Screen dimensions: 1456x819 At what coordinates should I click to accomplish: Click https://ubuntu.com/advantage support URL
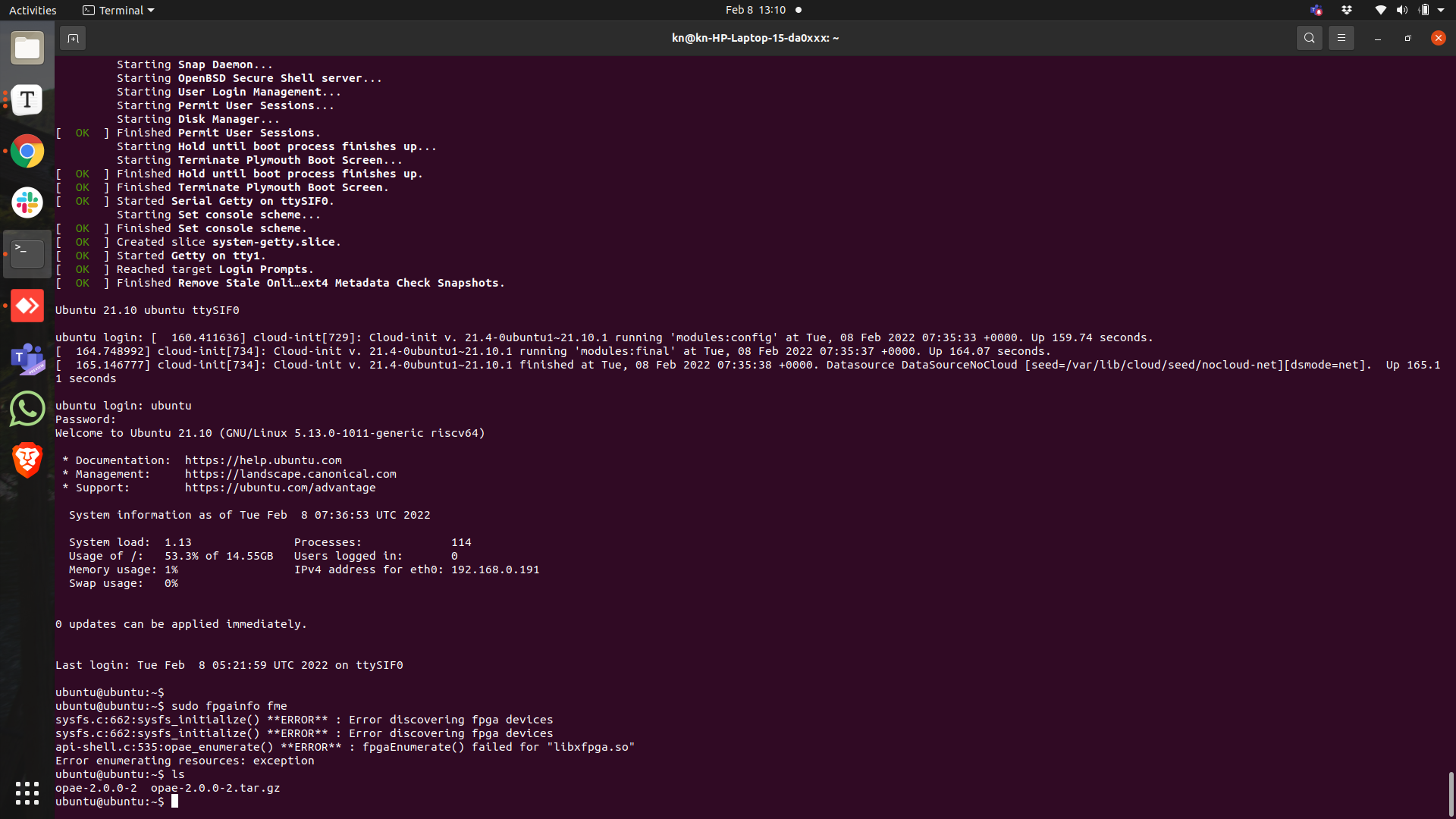[280, 488]
